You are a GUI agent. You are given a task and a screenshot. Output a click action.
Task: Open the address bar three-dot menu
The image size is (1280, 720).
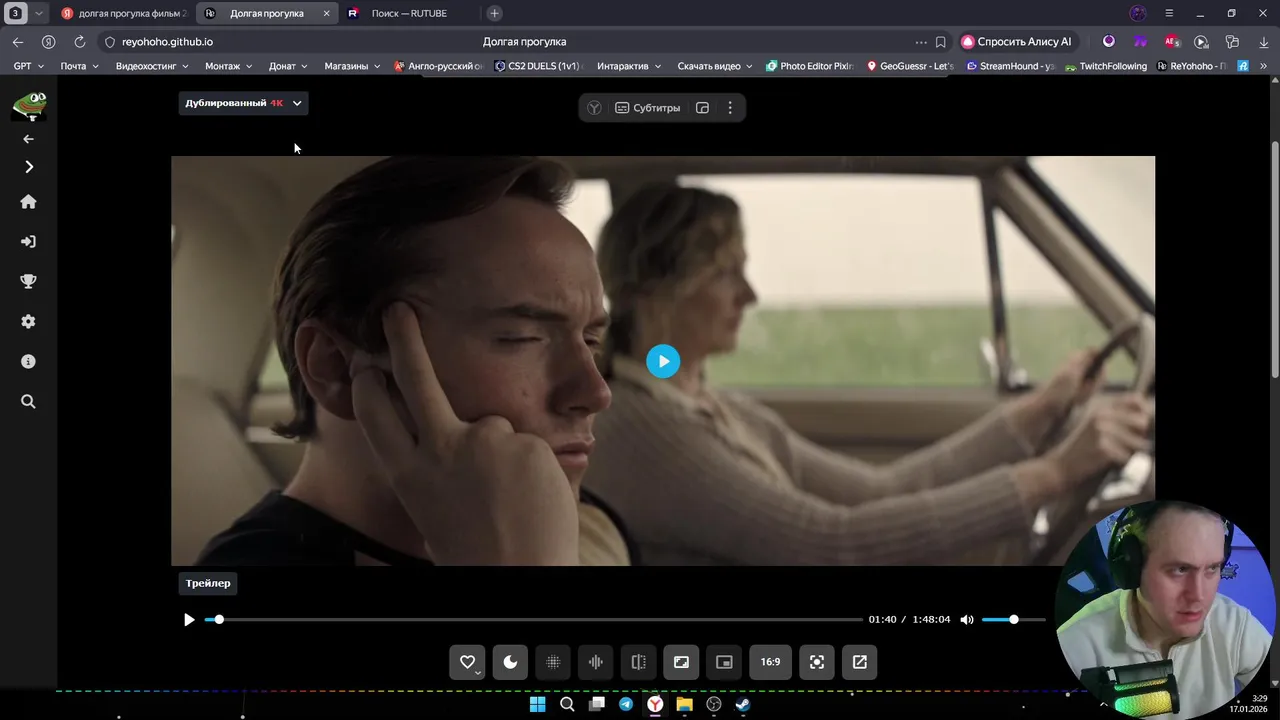click(x=920, y=42)
